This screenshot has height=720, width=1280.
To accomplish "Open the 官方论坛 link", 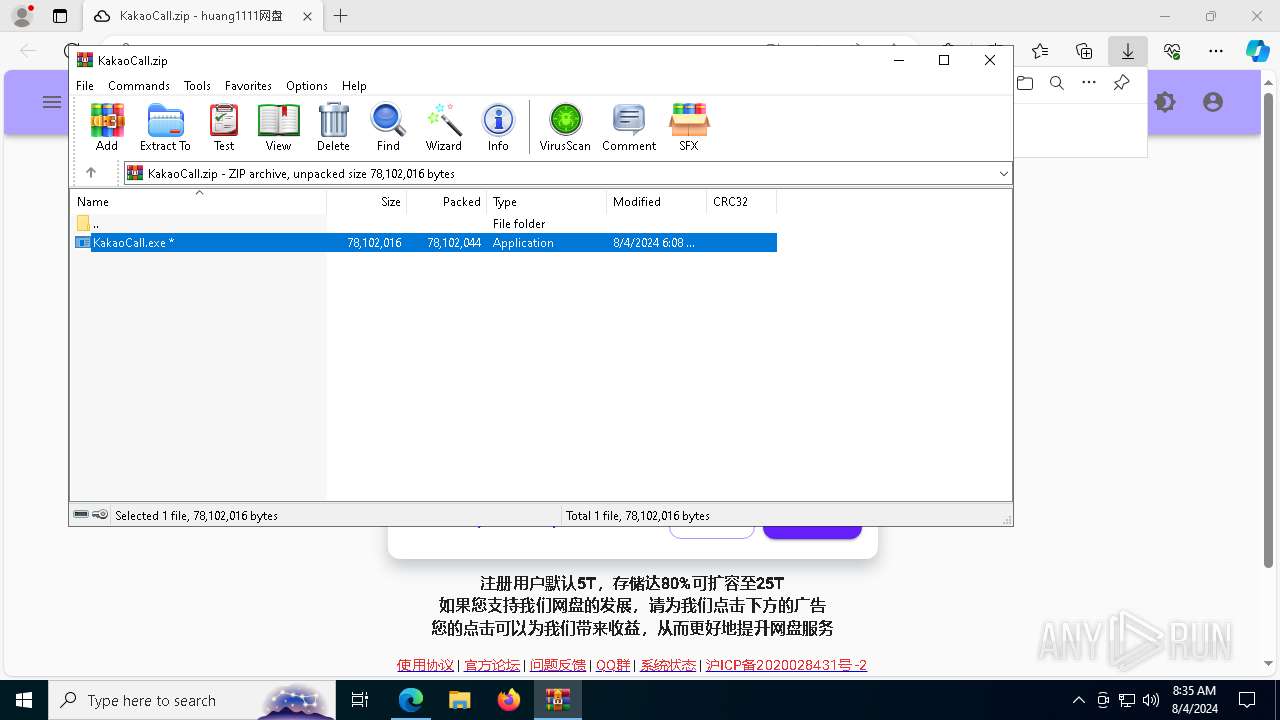I will (x=492, y=665).
